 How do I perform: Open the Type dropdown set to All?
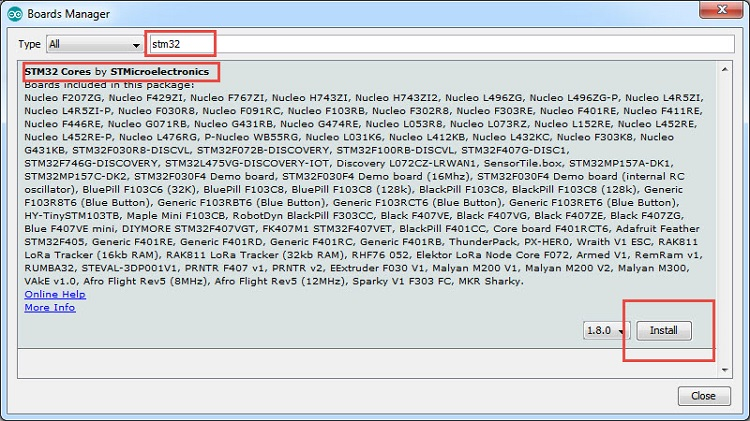tap(94, 44)
